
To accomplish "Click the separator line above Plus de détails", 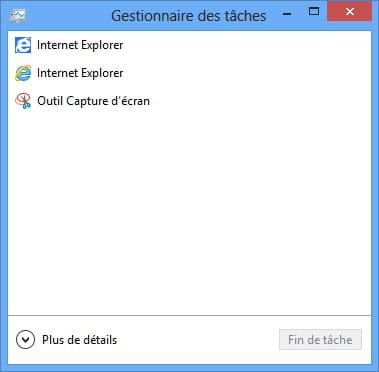I will click(189, 315).
